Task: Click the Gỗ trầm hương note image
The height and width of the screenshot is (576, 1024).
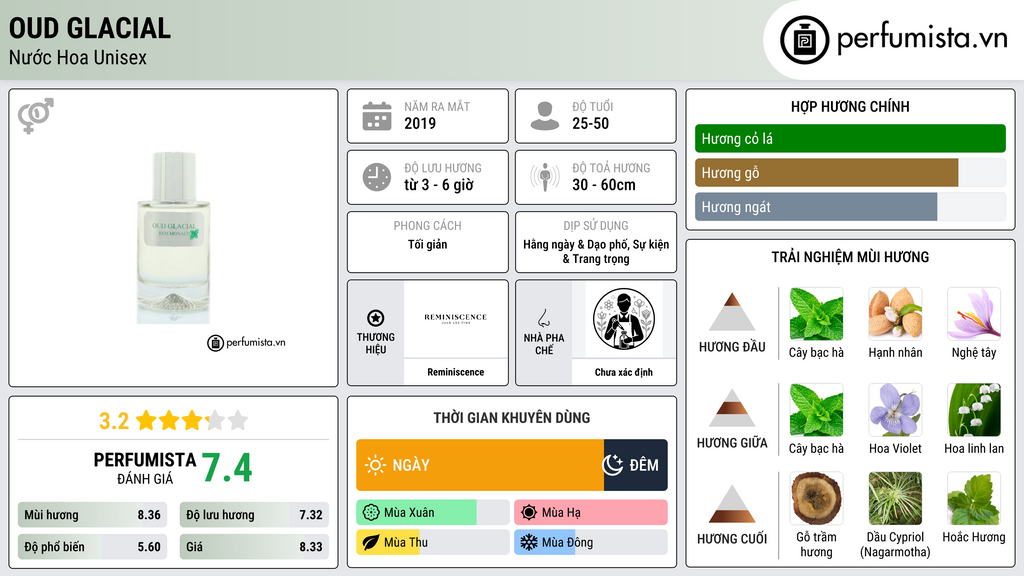Action: 816,499
